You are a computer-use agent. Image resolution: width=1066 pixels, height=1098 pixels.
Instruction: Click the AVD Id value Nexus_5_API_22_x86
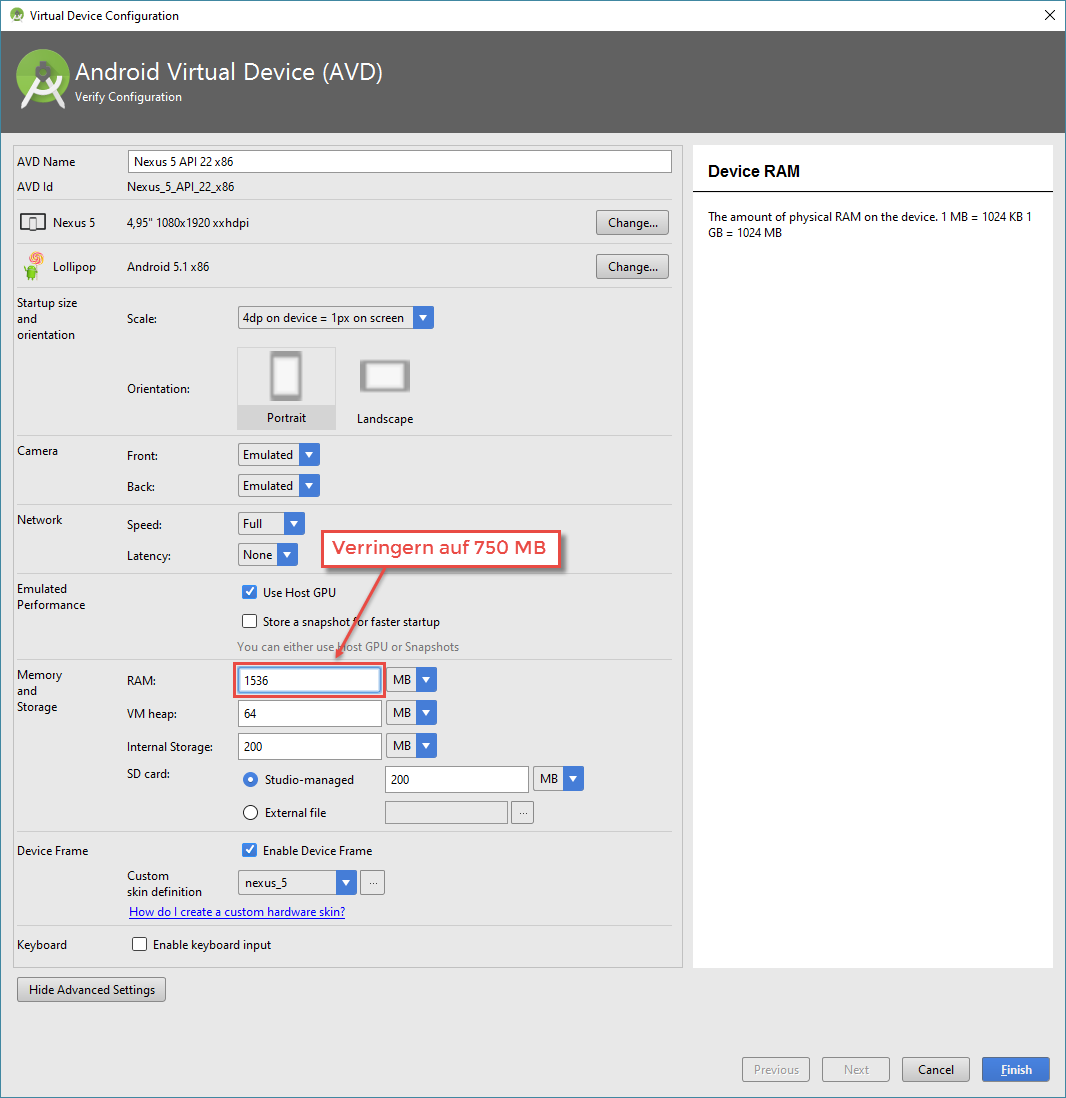click(181, 187)
